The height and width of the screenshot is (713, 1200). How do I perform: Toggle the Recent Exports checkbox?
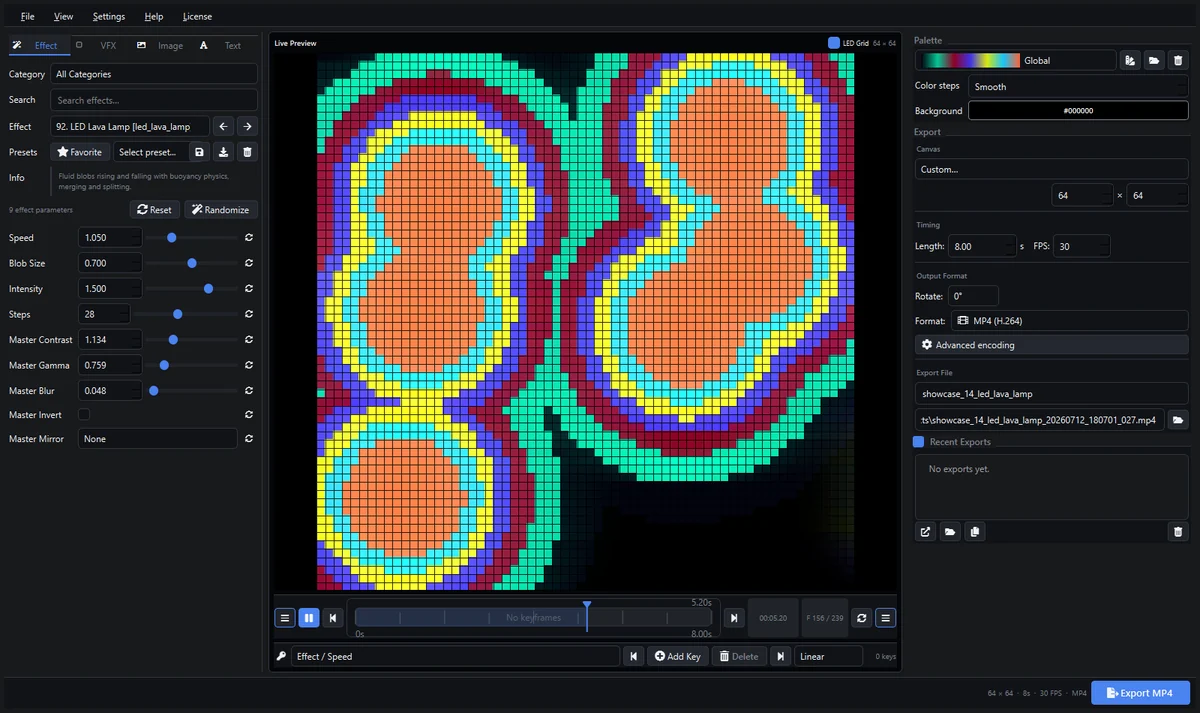(x=919, y=442)
